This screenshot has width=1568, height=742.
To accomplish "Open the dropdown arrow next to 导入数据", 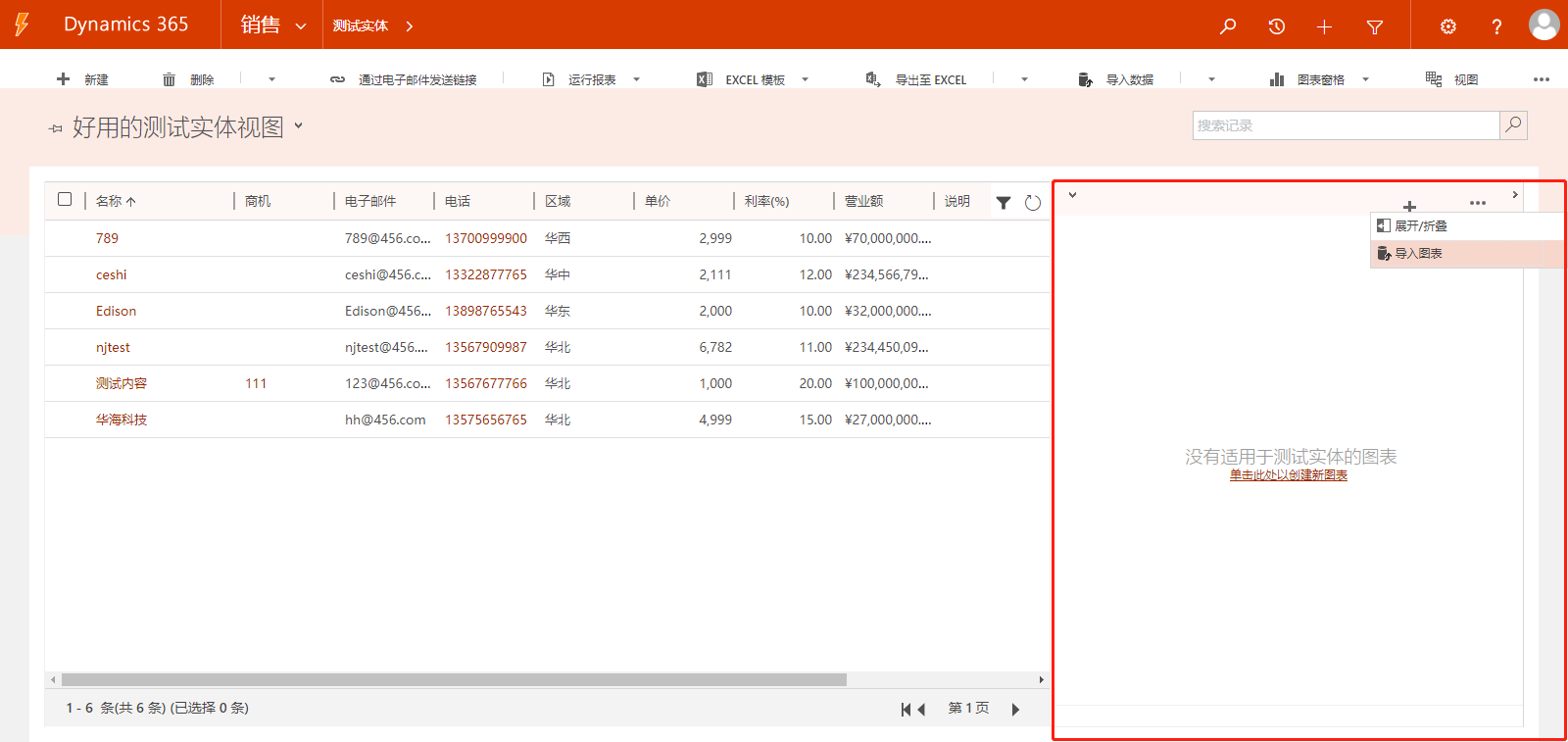I will 1211,79.
